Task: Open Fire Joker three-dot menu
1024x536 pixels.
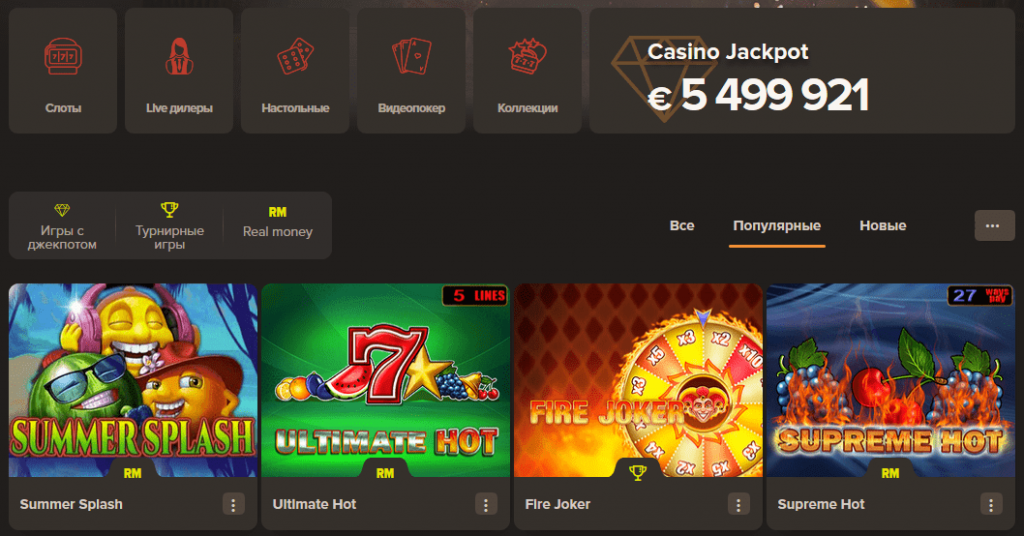Action: pyautogui.click(x=739, y=504)
